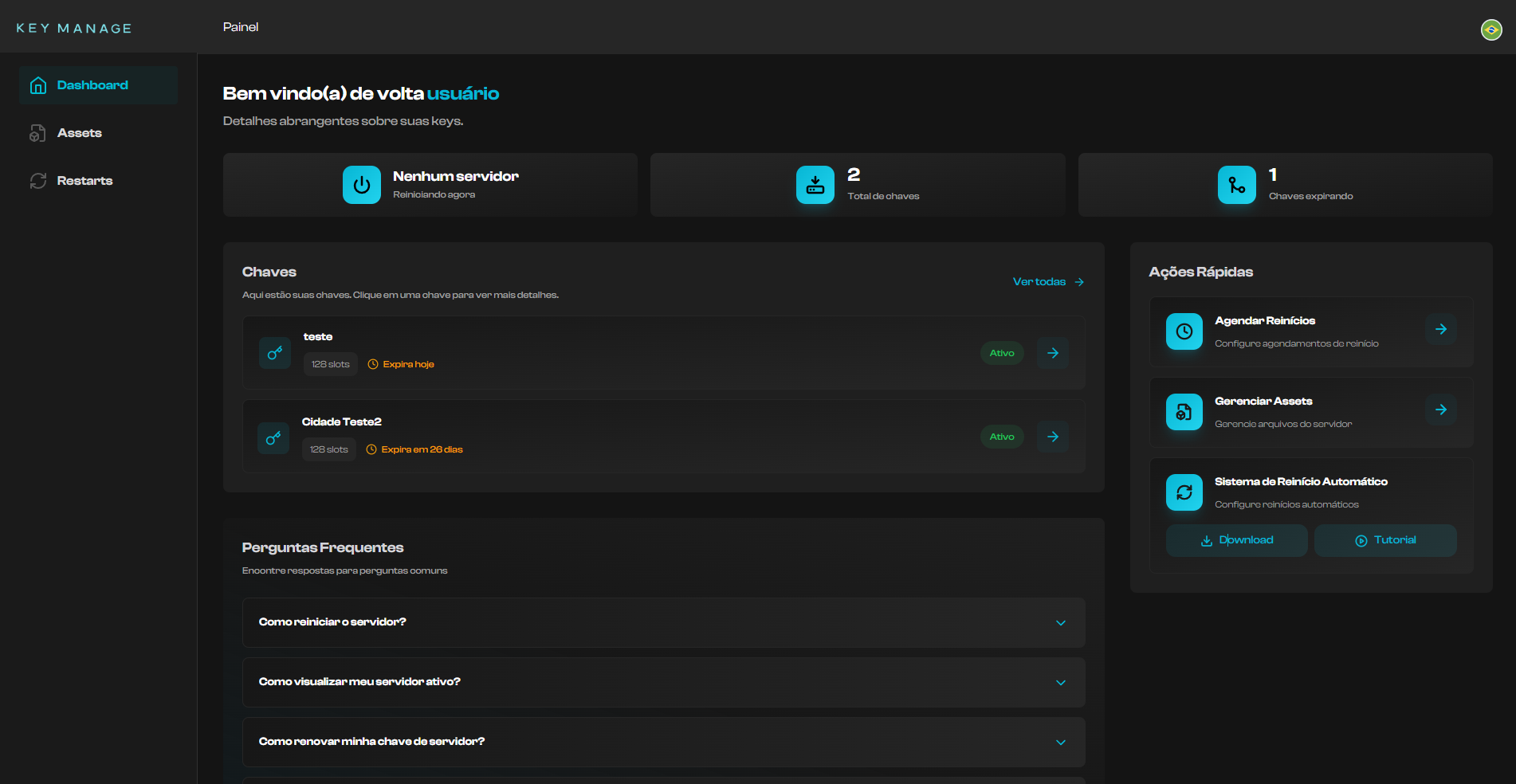Click the key icon of teste row
Screen dimensions: 1516x784
275,353
